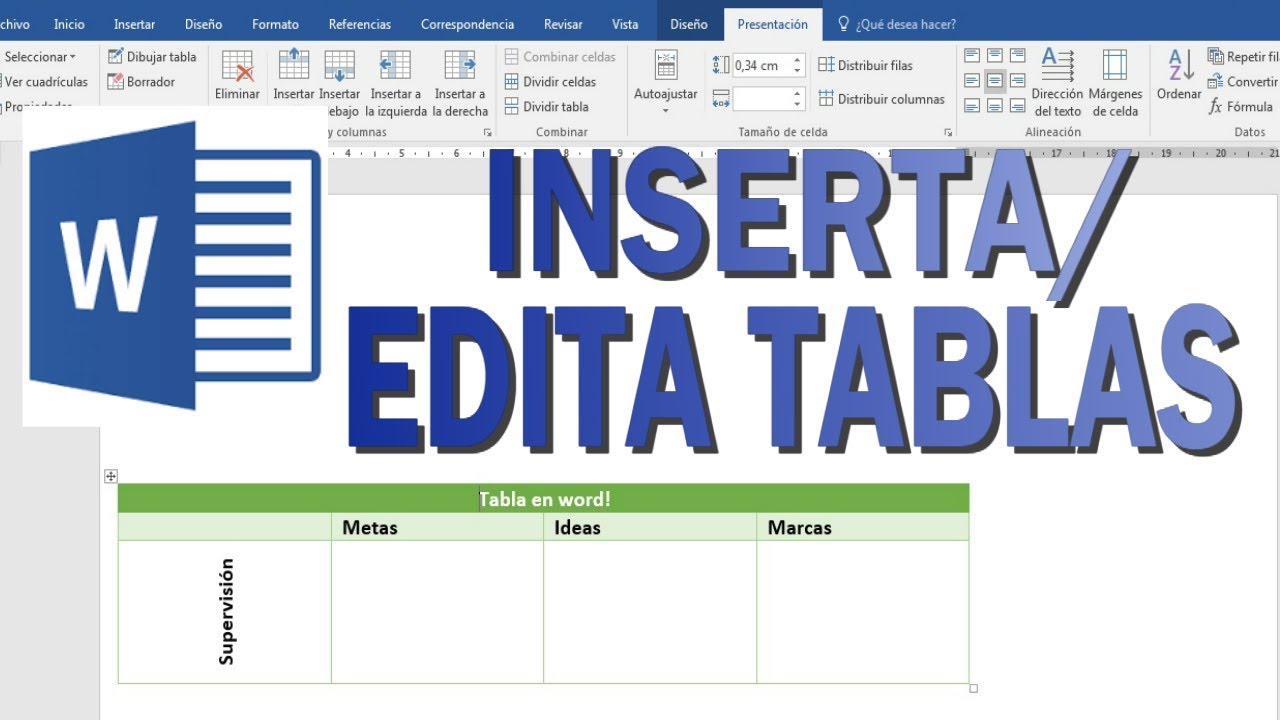Open Tamaño de celda dialog launcher

pos(947,132)
